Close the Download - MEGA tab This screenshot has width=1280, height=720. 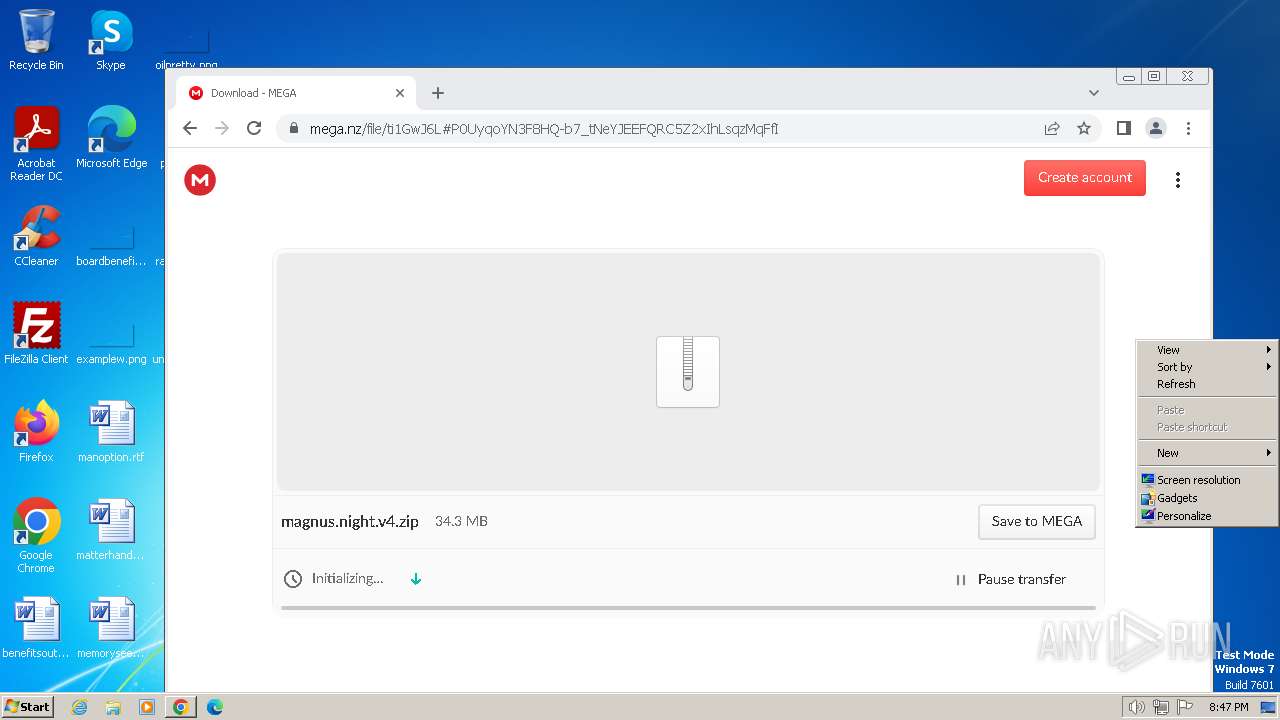(x=400, y=93)
